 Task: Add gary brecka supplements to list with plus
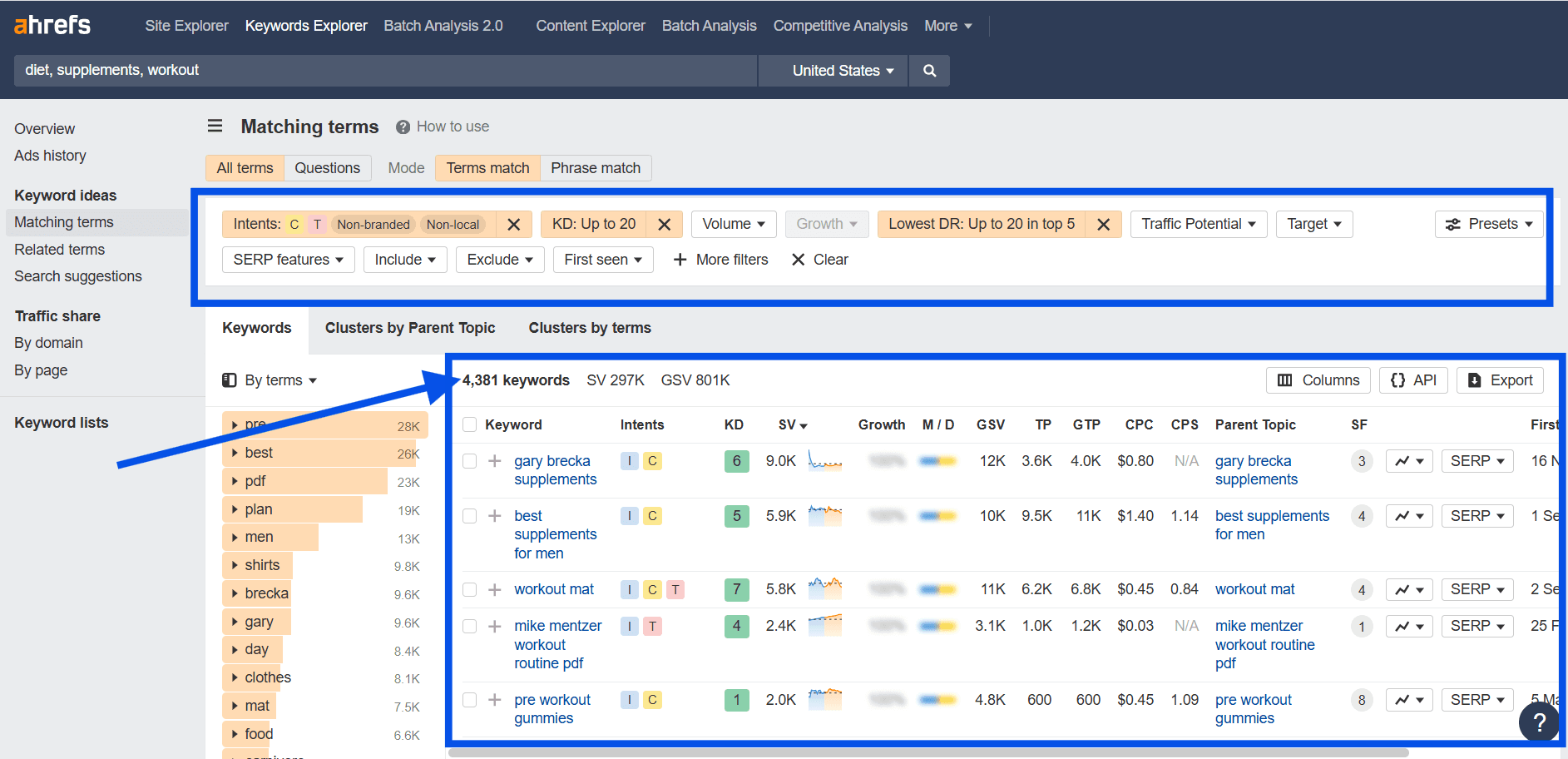[x=494, y=461]
